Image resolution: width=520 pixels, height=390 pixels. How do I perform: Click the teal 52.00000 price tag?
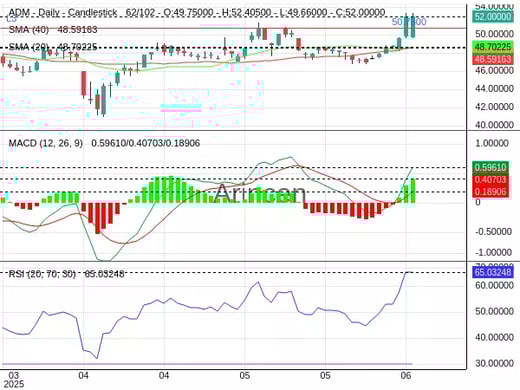[x=493, y=17]
